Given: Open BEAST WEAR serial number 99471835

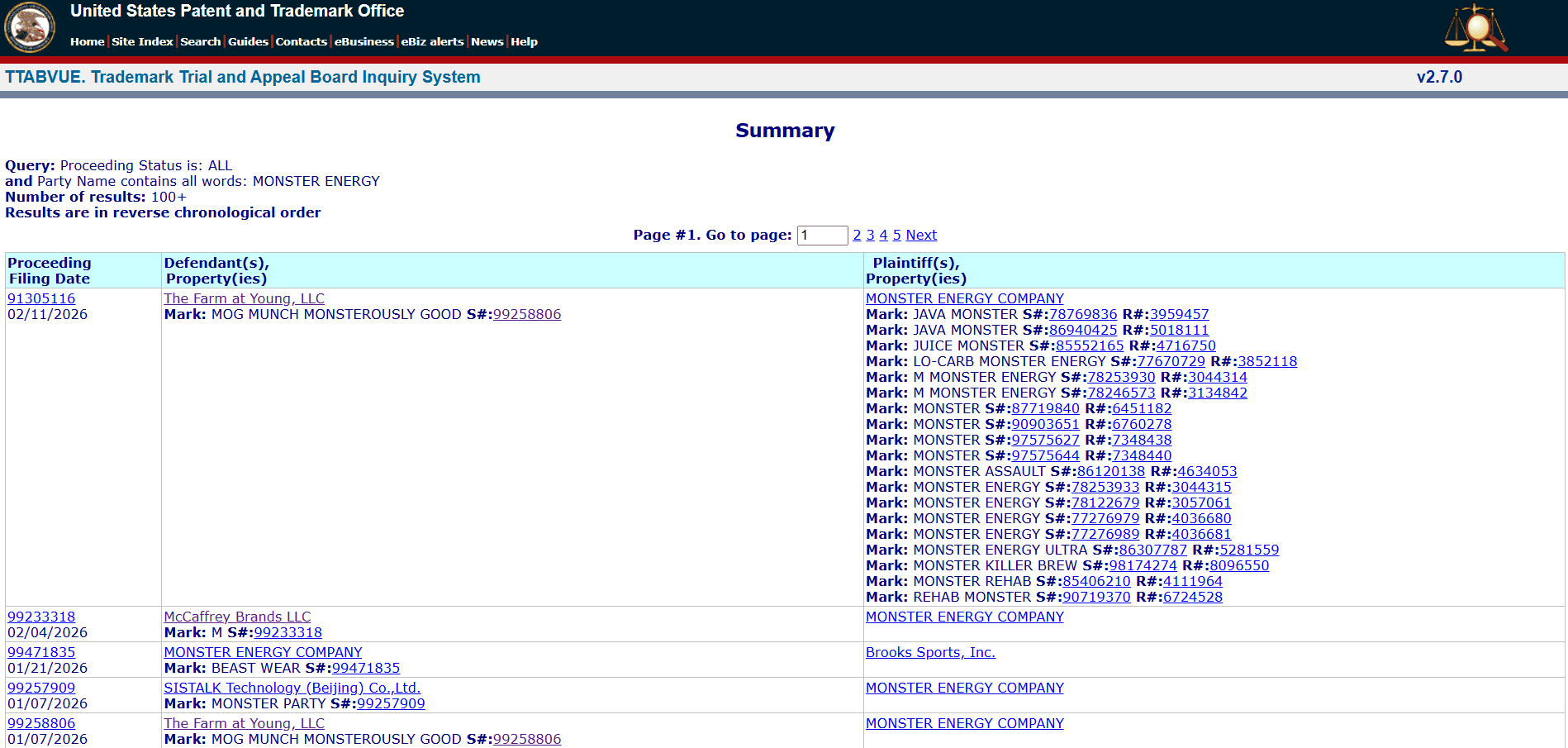Looking at the screenshot, I should click(366, 668).
